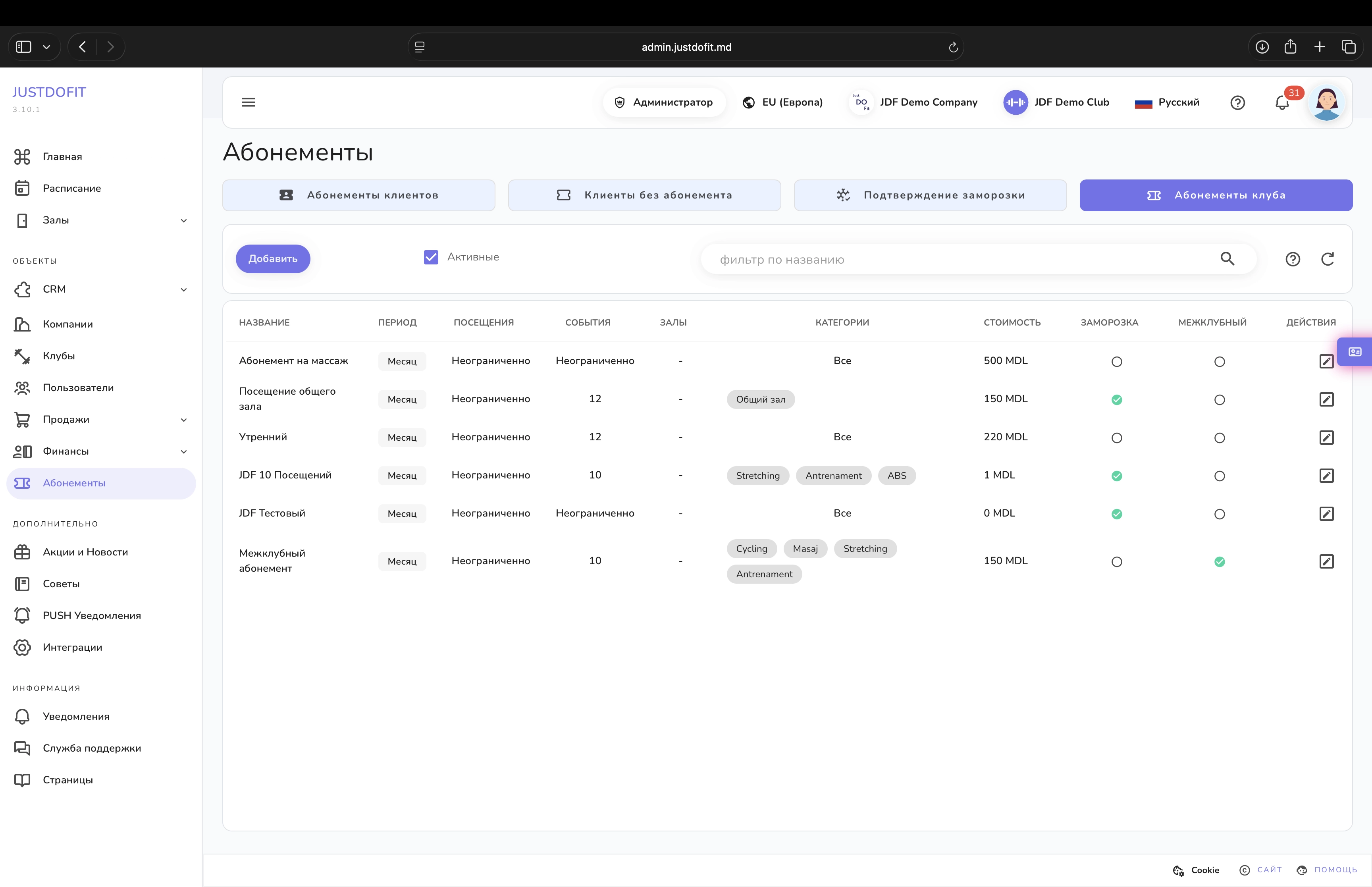The image size is (1372, 887).
Task: Switch to Подтверждение заморозки tab
Action: coord(930,195)
